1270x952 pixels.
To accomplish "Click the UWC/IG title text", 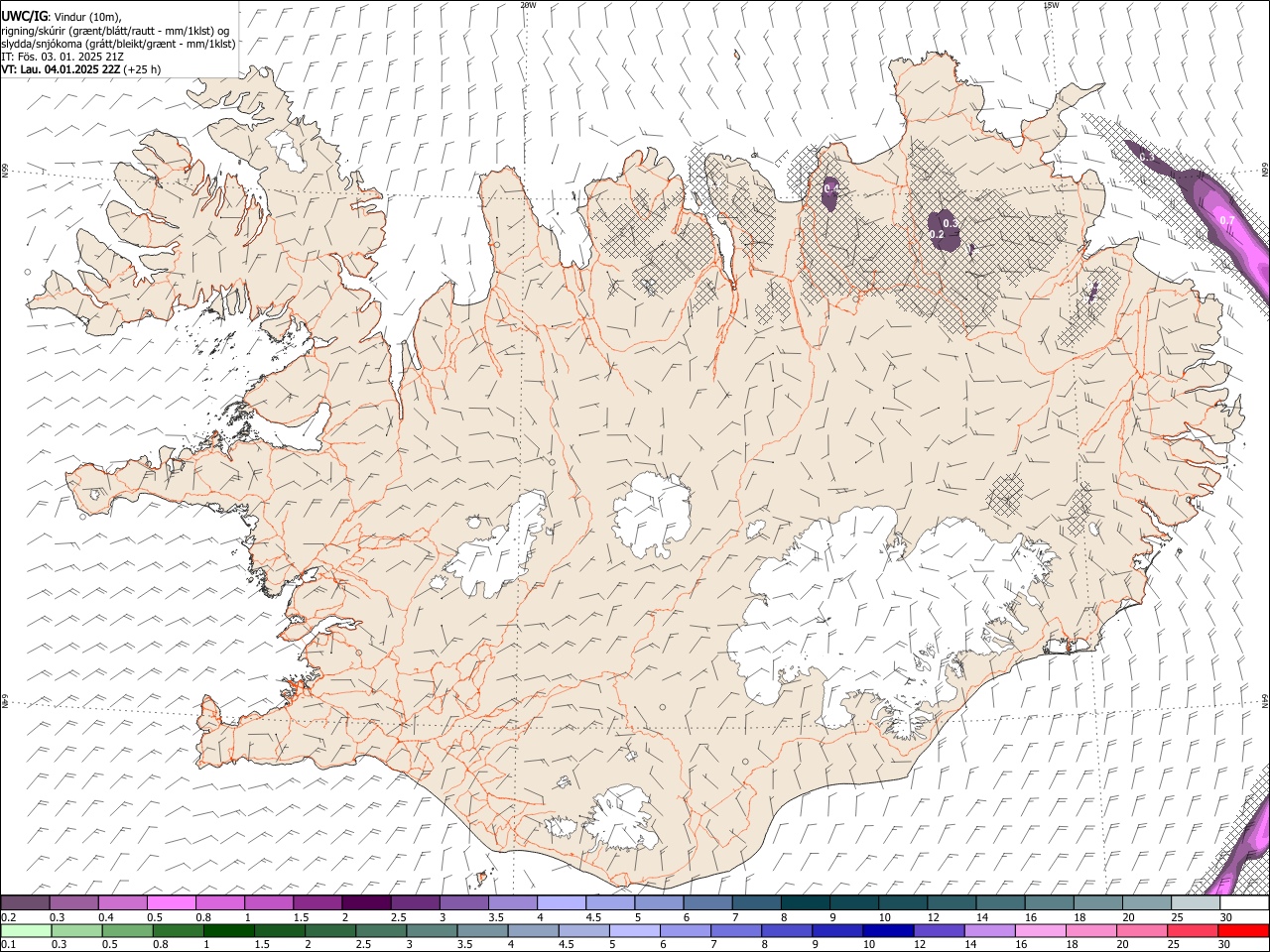I will (x=24, y=16).
